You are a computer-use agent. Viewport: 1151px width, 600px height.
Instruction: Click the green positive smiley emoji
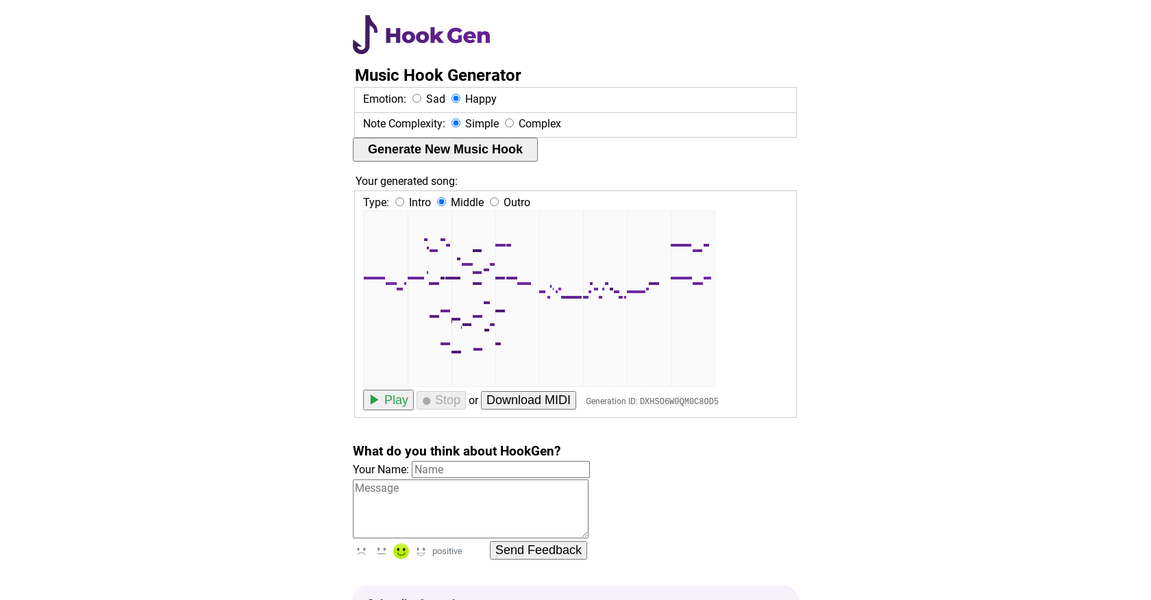tap(400, 551)
